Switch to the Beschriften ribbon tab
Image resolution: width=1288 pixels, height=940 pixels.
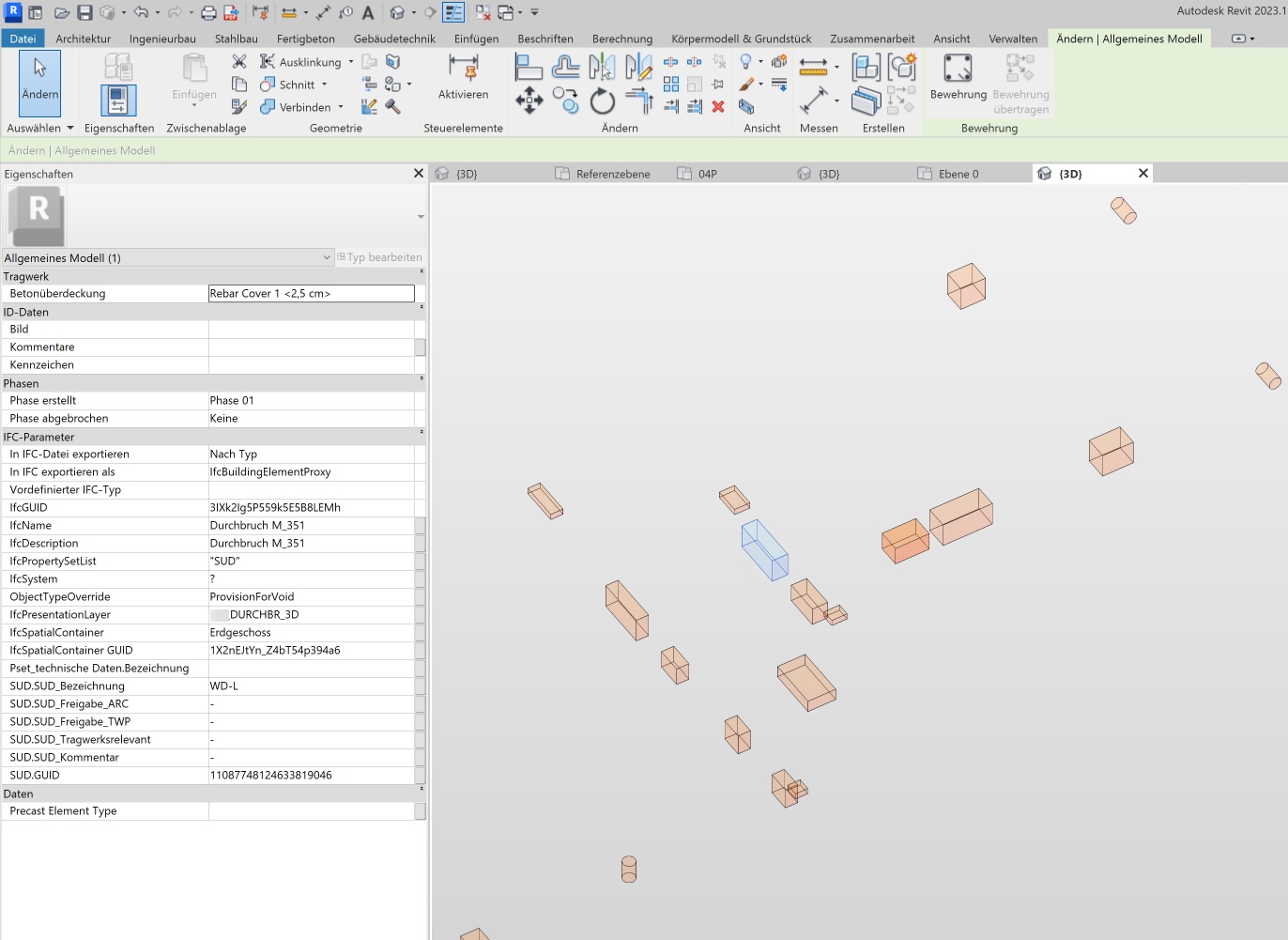(545, 39)
